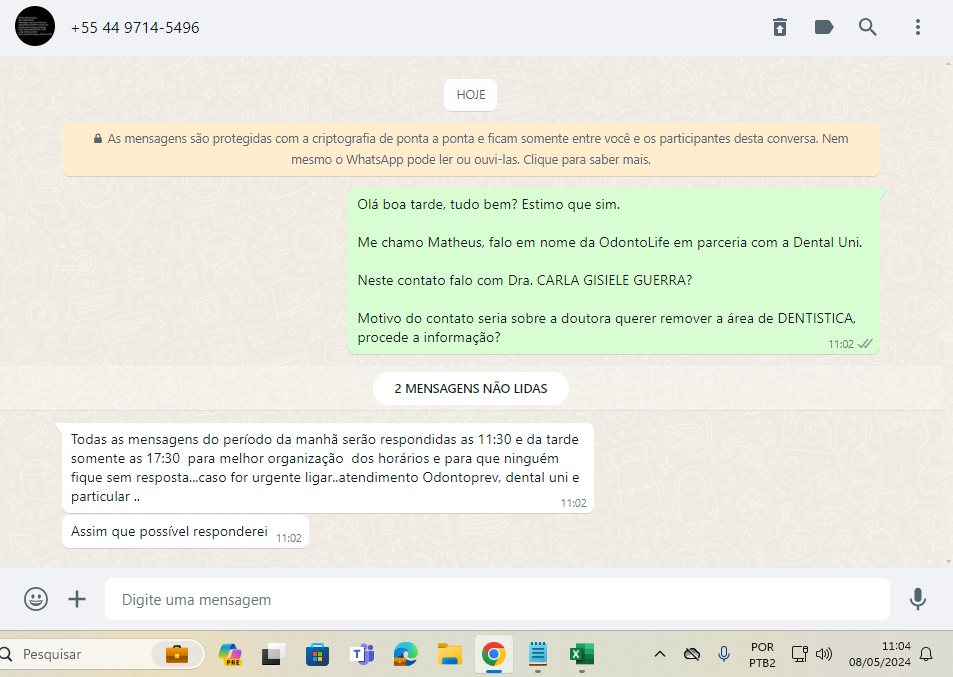Open the emoji picker
Image resolution: width=953 pixels, height=677 pixels.
pos(36,599)
